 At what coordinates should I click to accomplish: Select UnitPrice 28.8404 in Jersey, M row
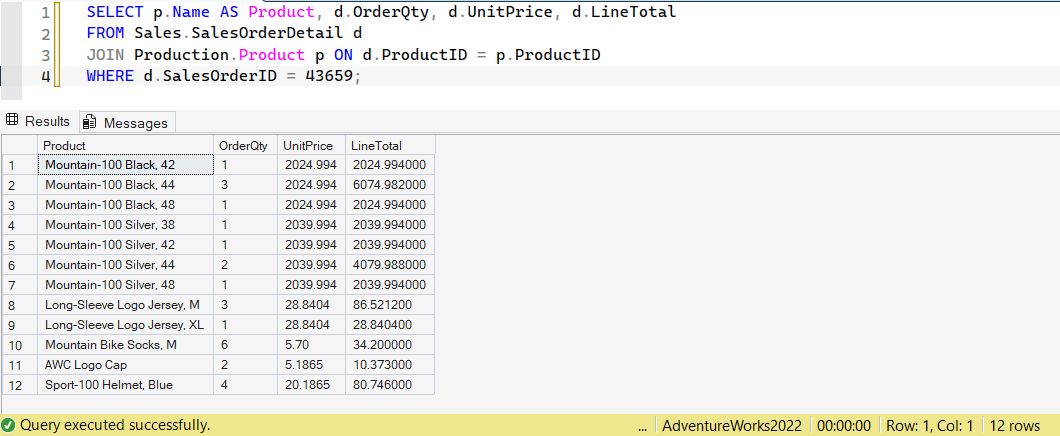[x=311, y=305]
